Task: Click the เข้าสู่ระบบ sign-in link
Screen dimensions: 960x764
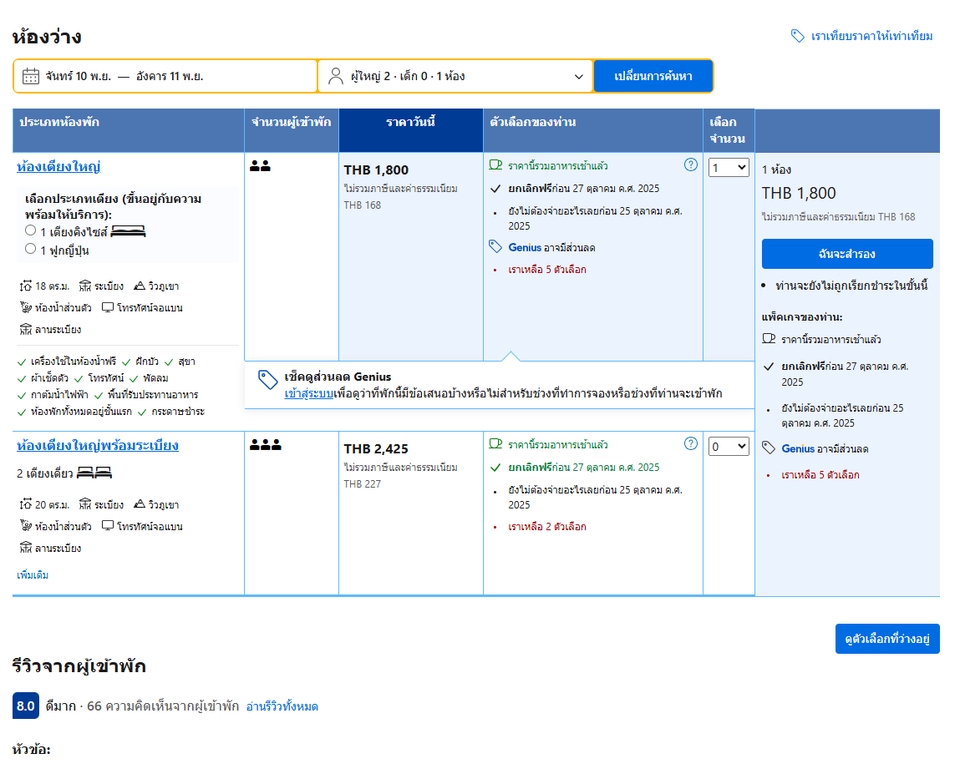Action: (x=308, y=394)
